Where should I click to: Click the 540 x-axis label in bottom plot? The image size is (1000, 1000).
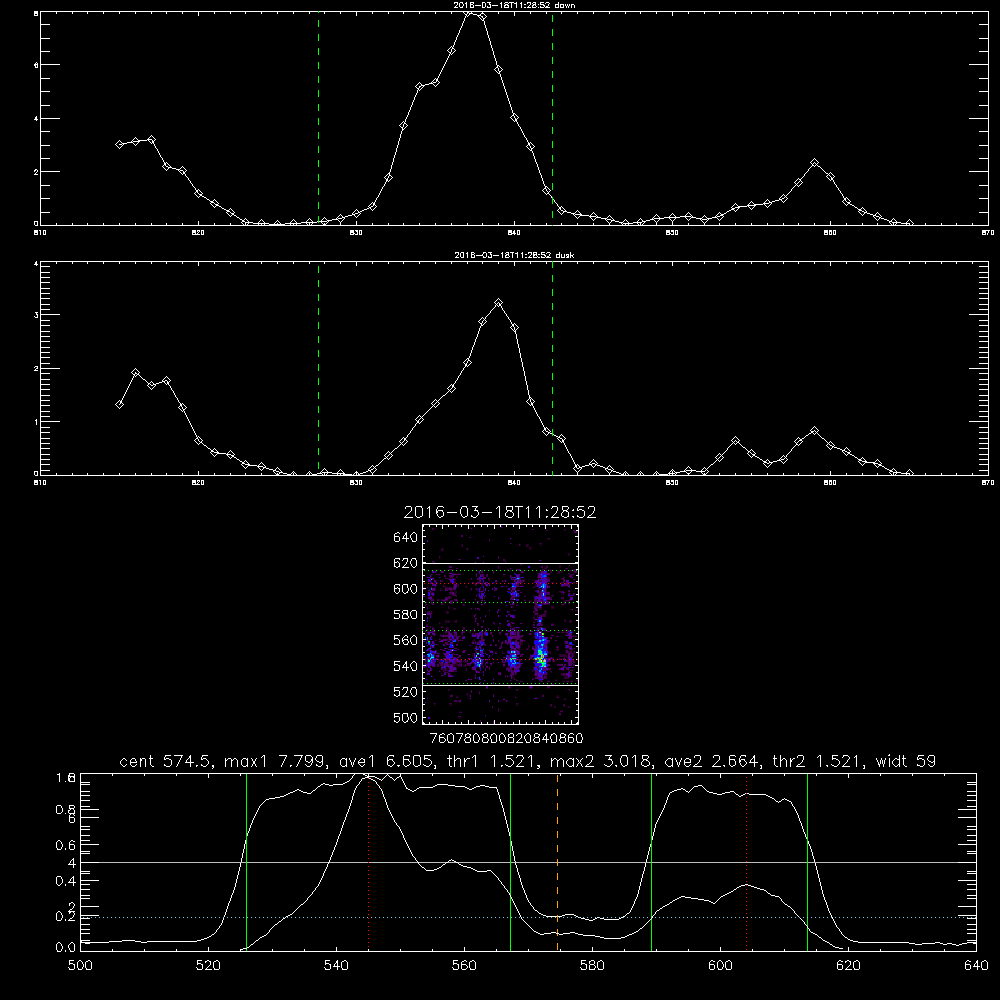pyautogui.click(x=336, y=966)
